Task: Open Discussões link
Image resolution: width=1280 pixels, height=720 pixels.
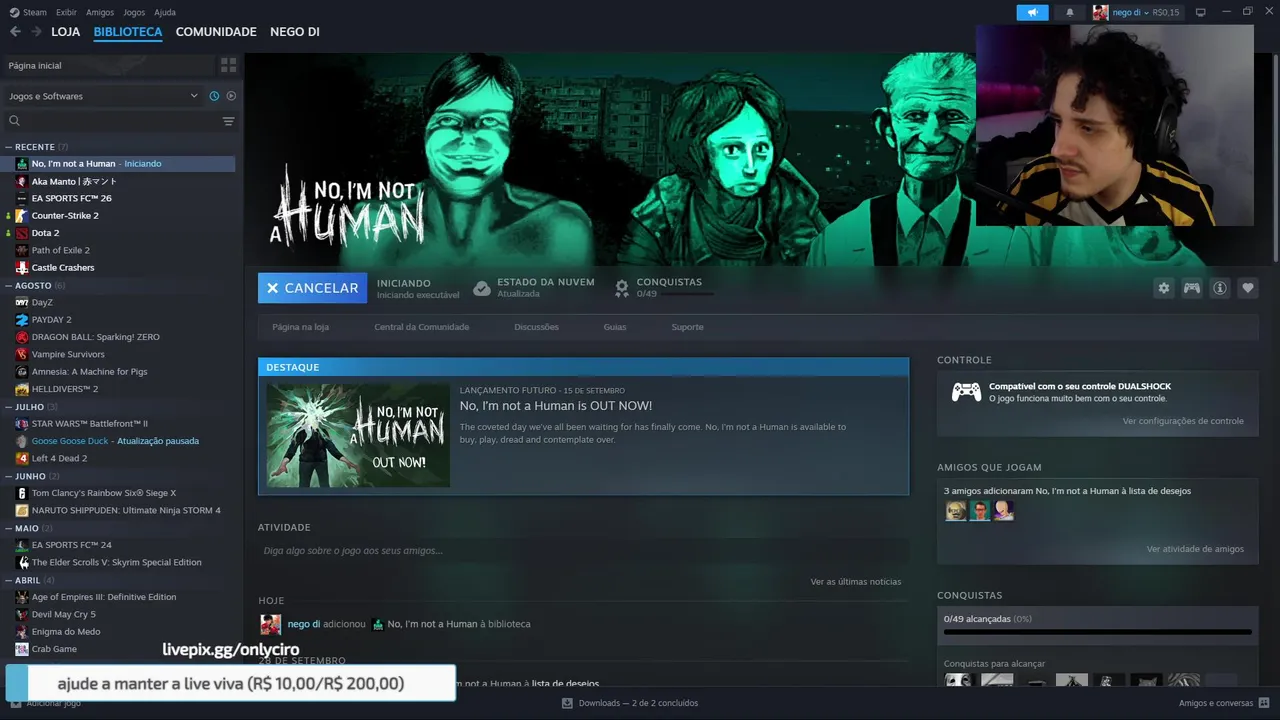Action: (x=537, y=327)
